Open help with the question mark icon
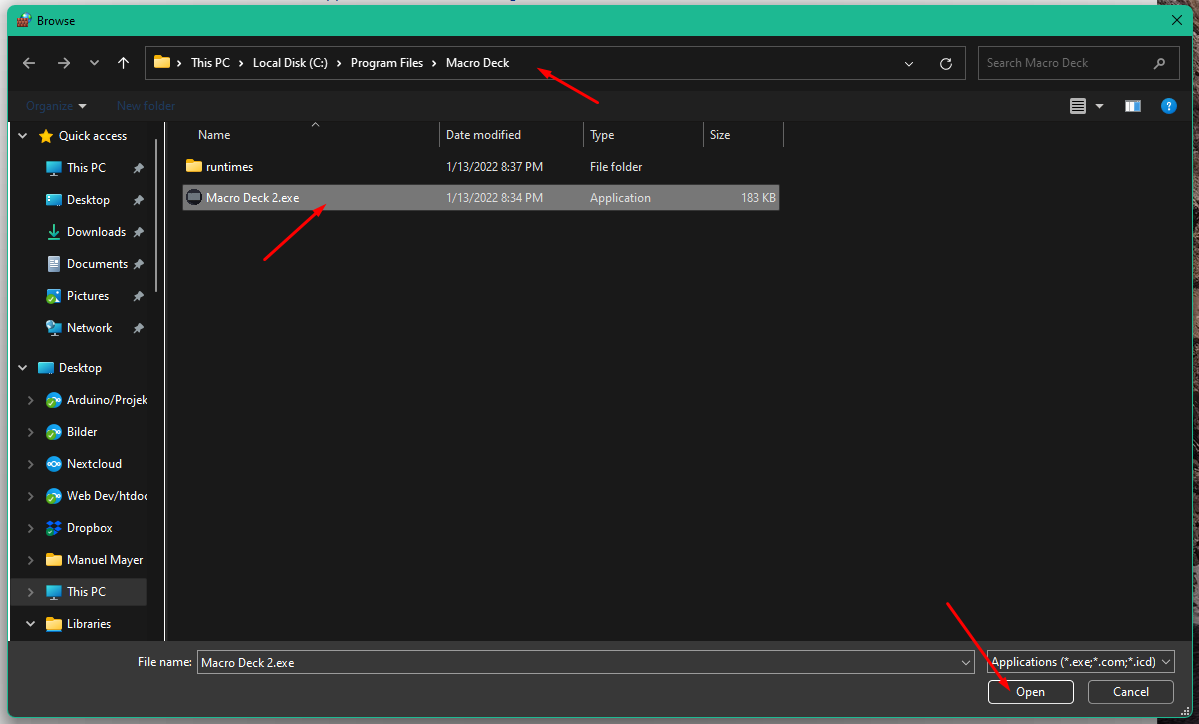This screenshot has height=724, width=1199. (1168, 106)
